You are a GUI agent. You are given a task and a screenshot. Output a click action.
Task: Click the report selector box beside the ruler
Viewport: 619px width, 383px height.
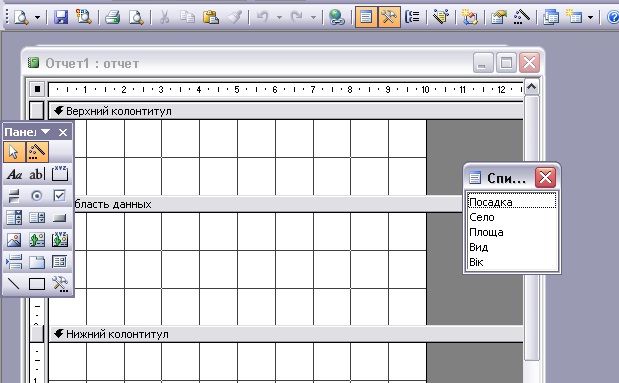click(x=37, y=89)
